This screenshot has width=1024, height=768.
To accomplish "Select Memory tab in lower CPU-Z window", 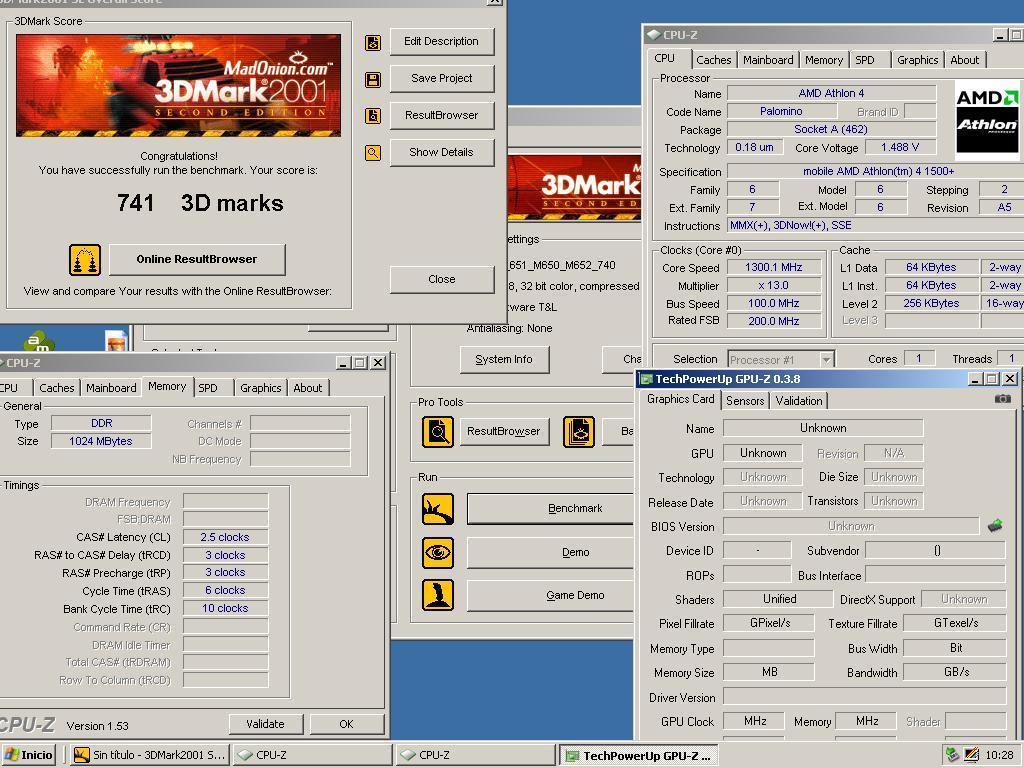I will point(167,386).
